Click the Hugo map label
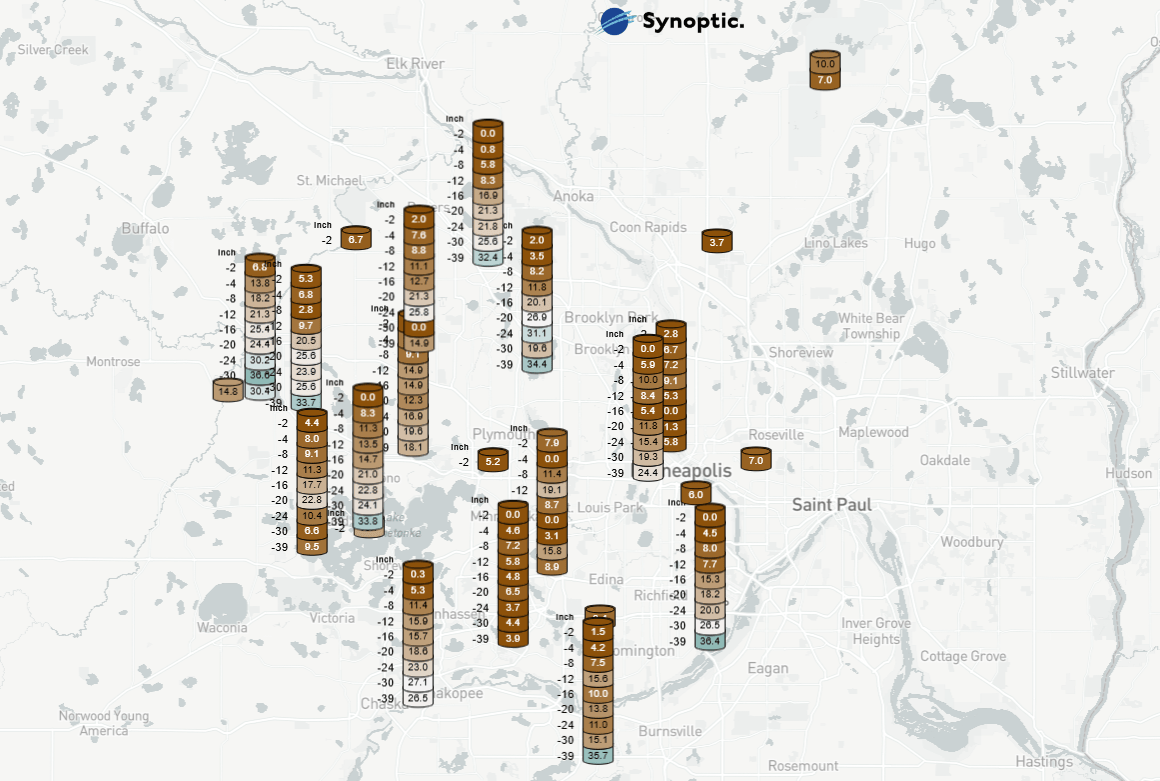Screen dimensions: 1160x781 (x=920, y=244)
